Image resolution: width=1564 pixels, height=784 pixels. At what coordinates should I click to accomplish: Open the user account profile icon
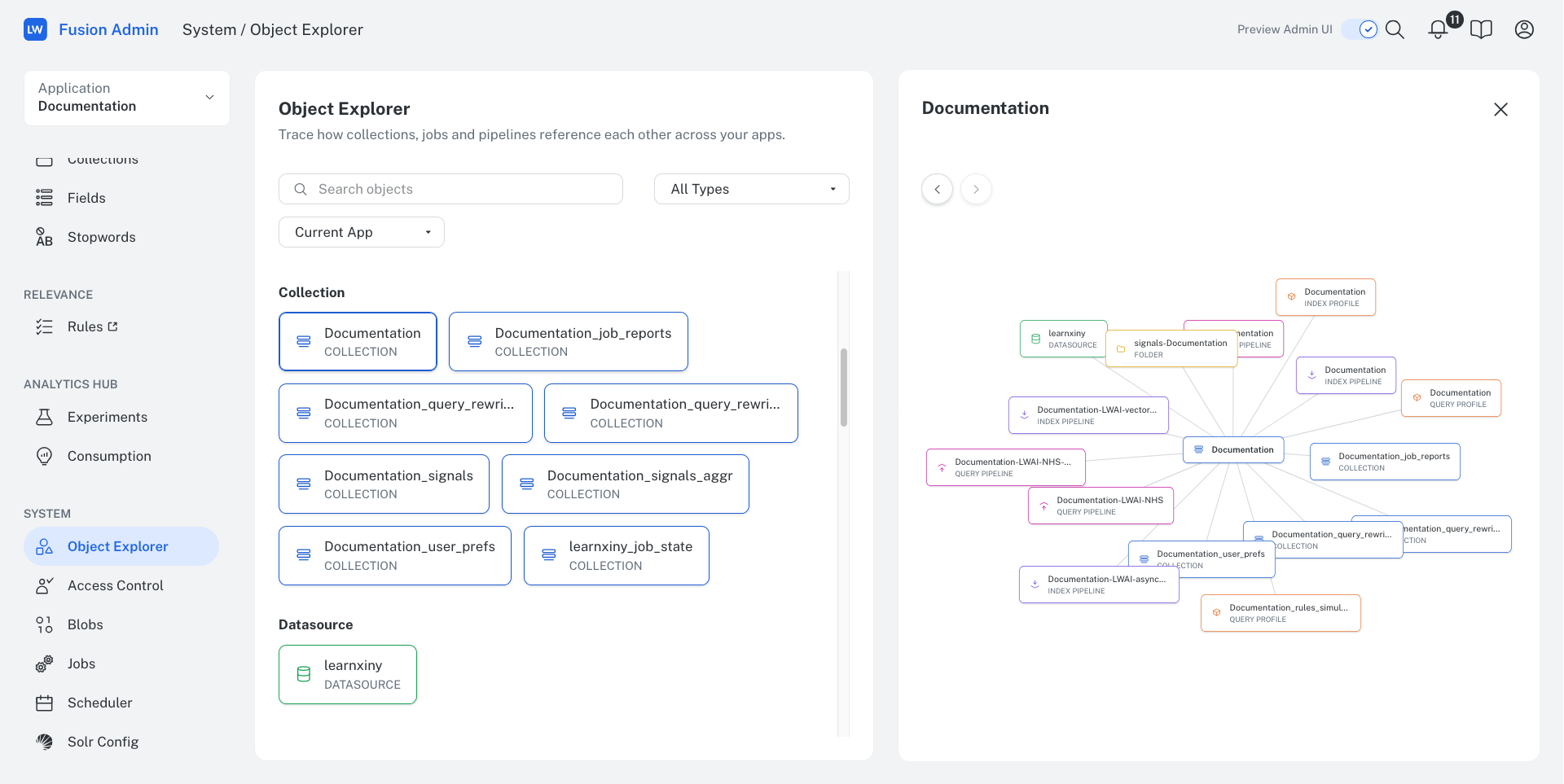[x=1524, y=30]
